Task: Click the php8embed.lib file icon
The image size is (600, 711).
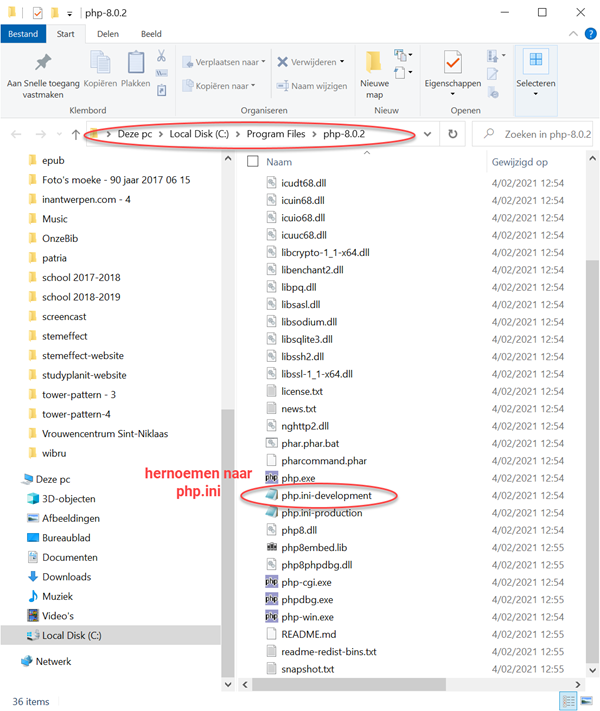Action: coord(271,547)
